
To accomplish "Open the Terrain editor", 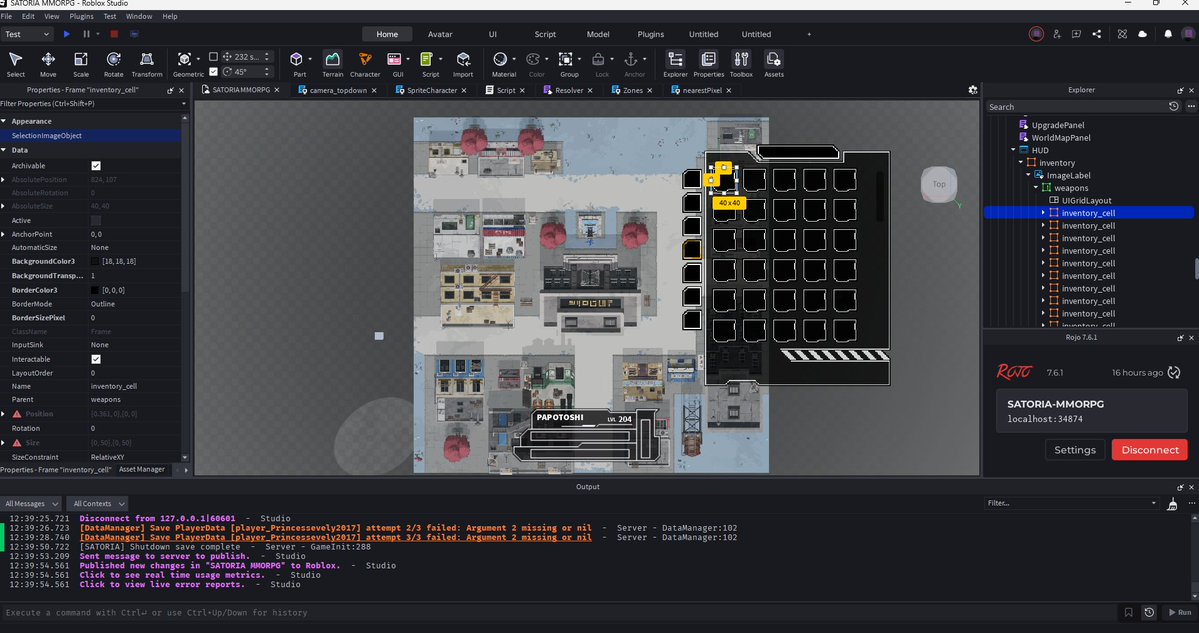I will coord(333,64).
